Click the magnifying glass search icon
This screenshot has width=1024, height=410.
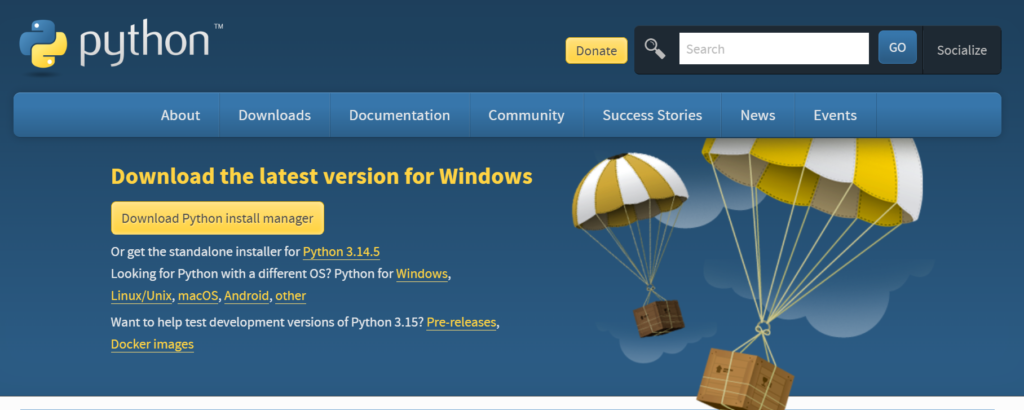point(654,49)
